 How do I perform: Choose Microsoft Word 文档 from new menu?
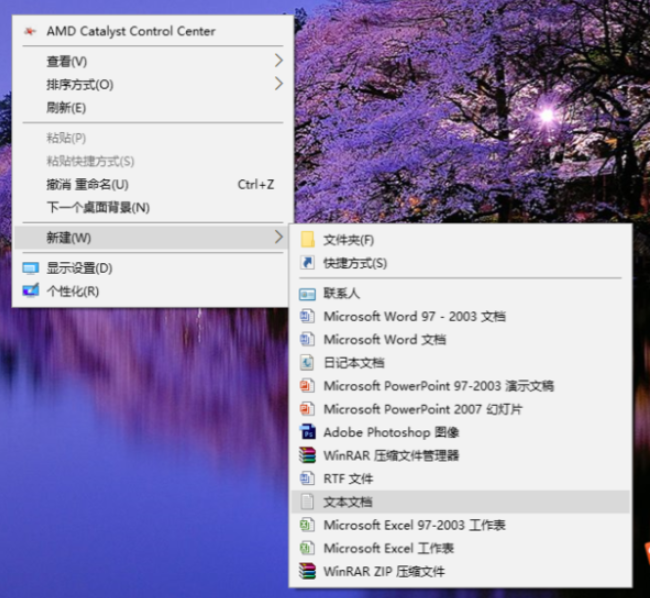tap(384, 340)
